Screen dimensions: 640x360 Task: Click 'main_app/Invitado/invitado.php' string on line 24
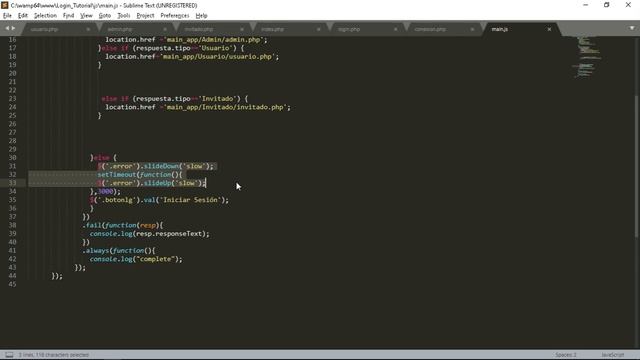point(225,107)
